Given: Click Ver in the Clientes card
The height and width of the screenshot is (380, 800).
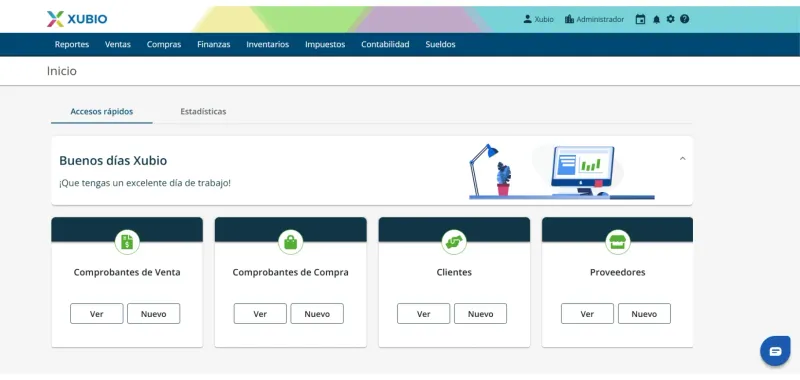Looking at the screenshot, I should (x=423, y=314).
